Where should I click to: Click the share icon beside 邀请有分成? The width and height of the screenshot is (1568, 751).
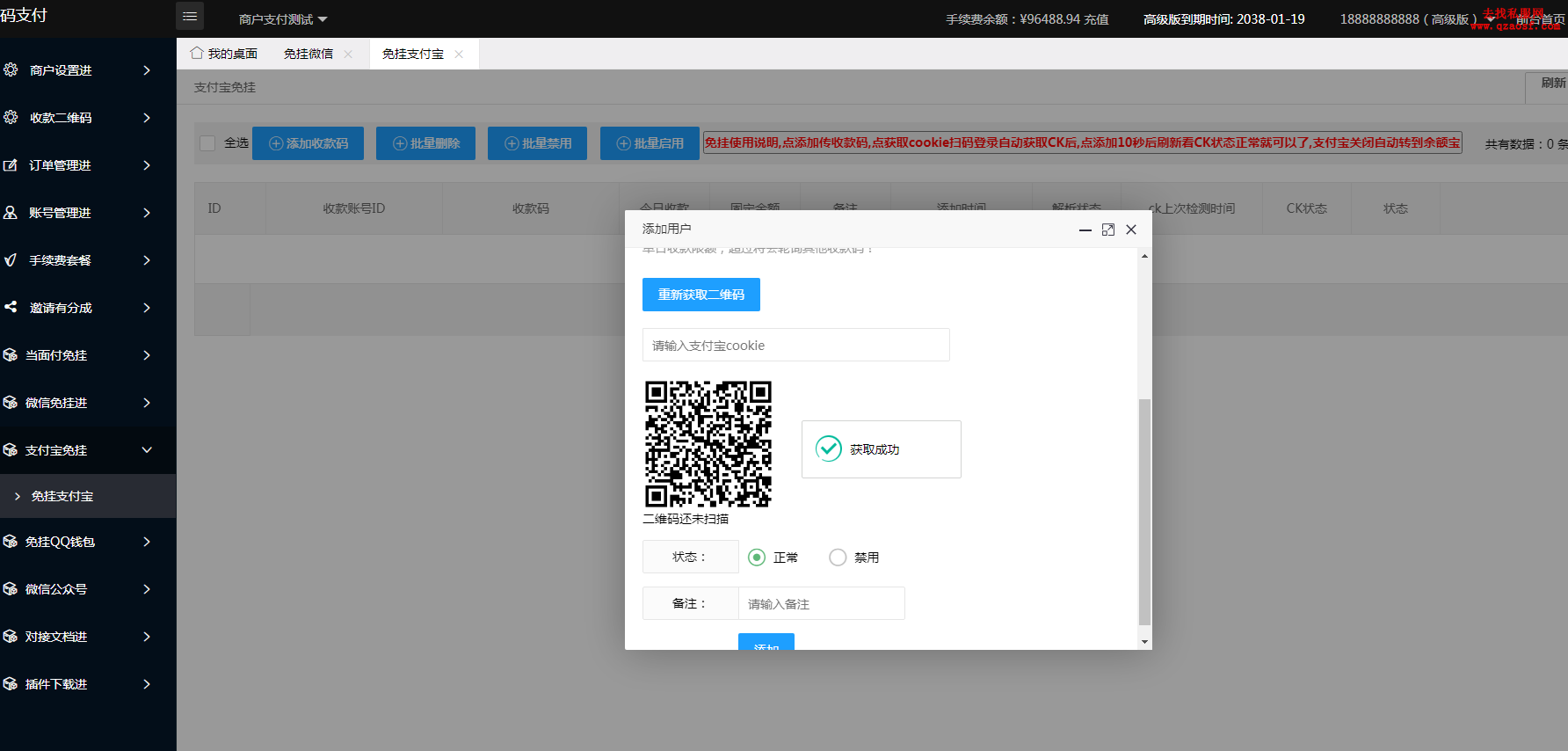tap(11, 307)
